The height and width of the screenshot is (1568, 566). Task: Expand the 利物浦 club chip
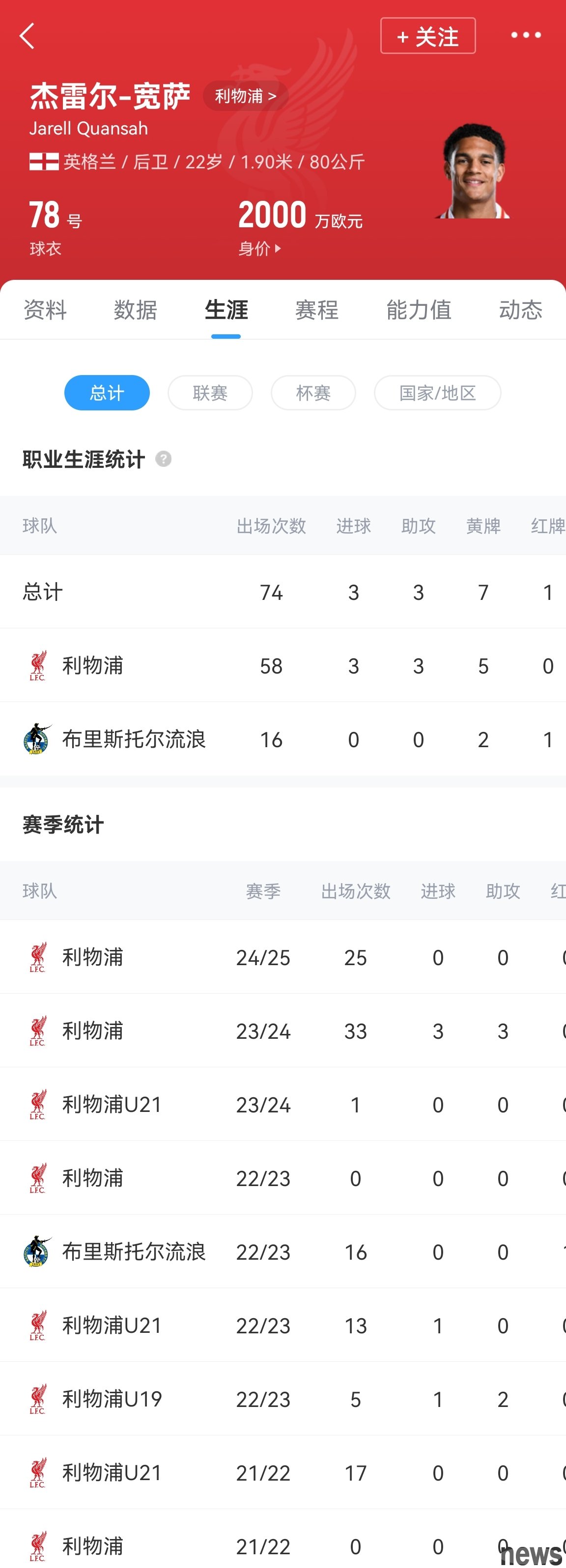tap(246, 96)
